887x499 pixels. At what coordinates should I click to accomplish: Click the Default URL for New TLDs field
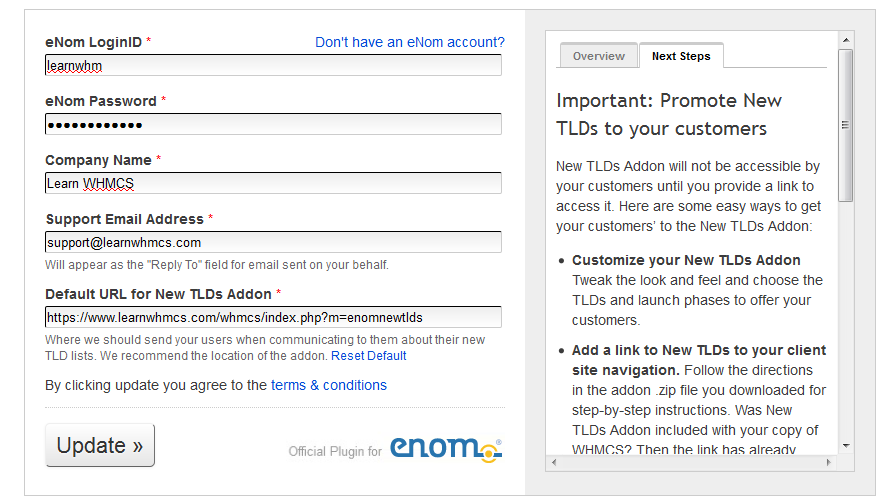(x=273, y=317)
